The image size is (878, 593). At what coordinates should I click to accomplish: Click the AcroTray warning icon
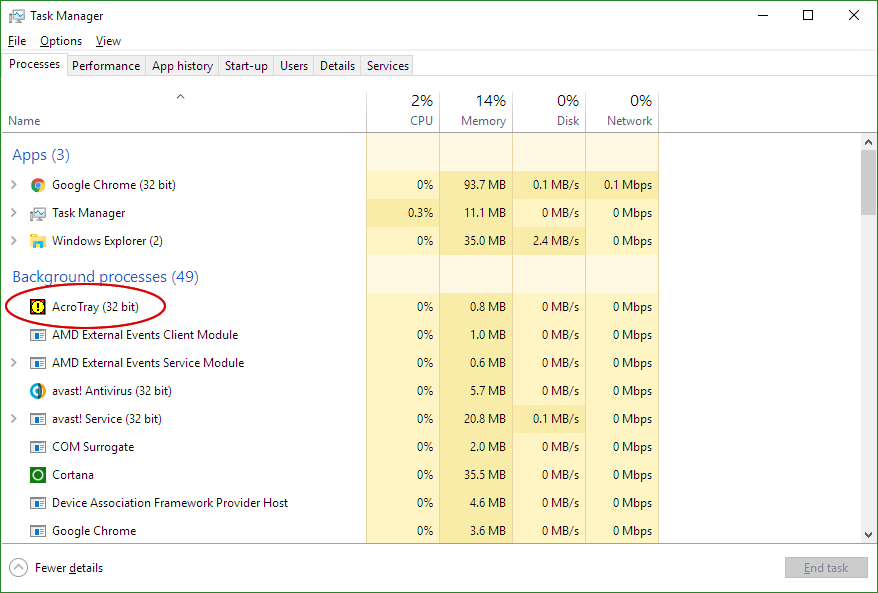(38, 307)
